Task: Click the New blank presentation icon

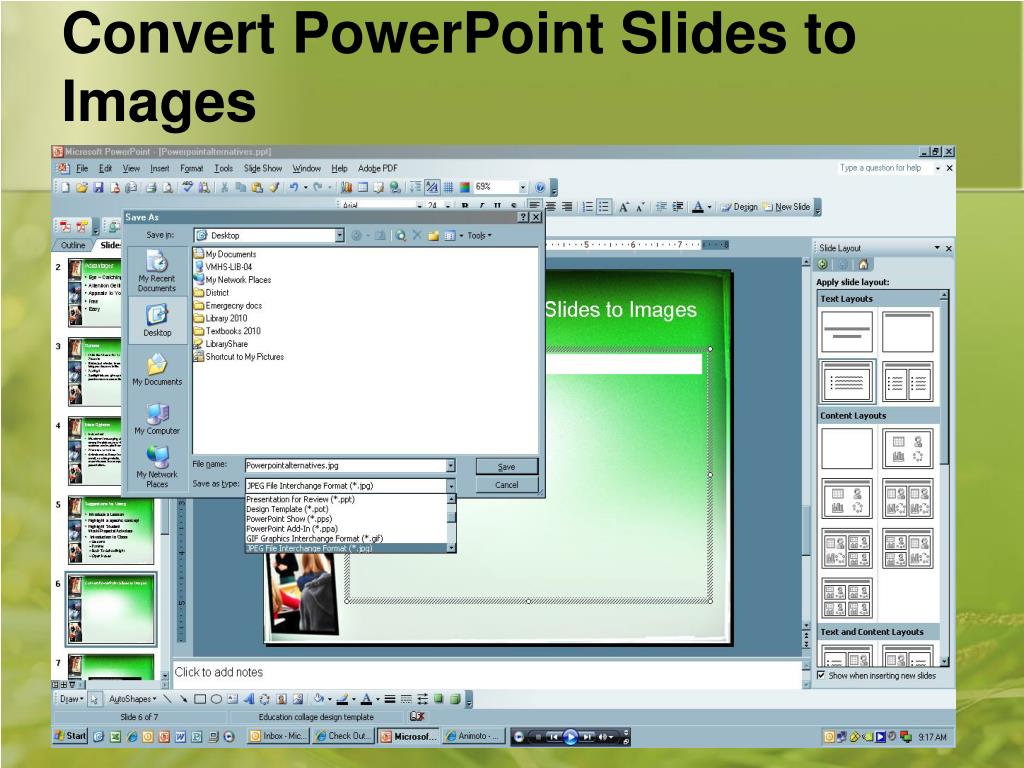Action: 65,187
